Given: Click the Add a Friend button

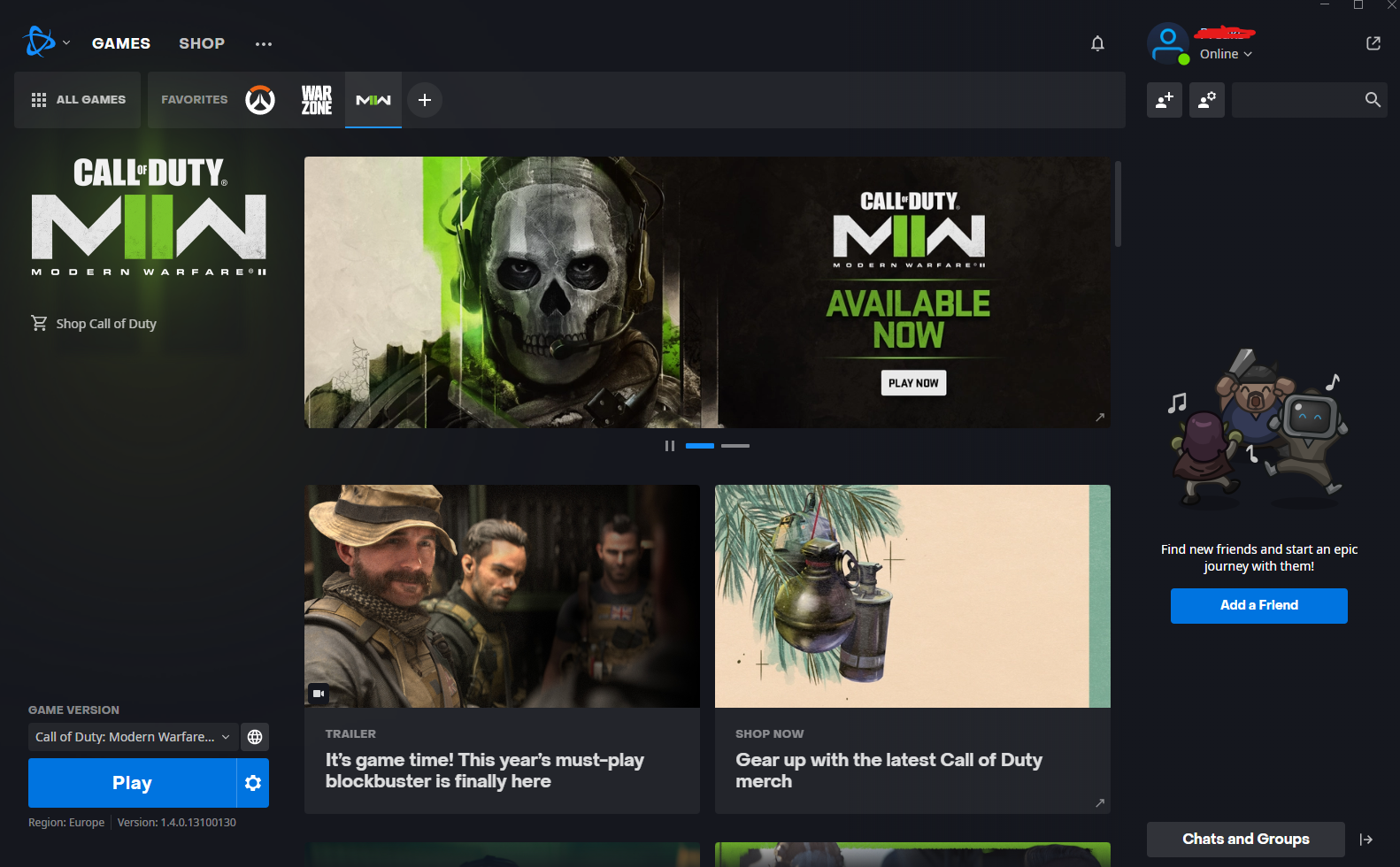Looking at the screenshot, I should tap(1259, 606).
